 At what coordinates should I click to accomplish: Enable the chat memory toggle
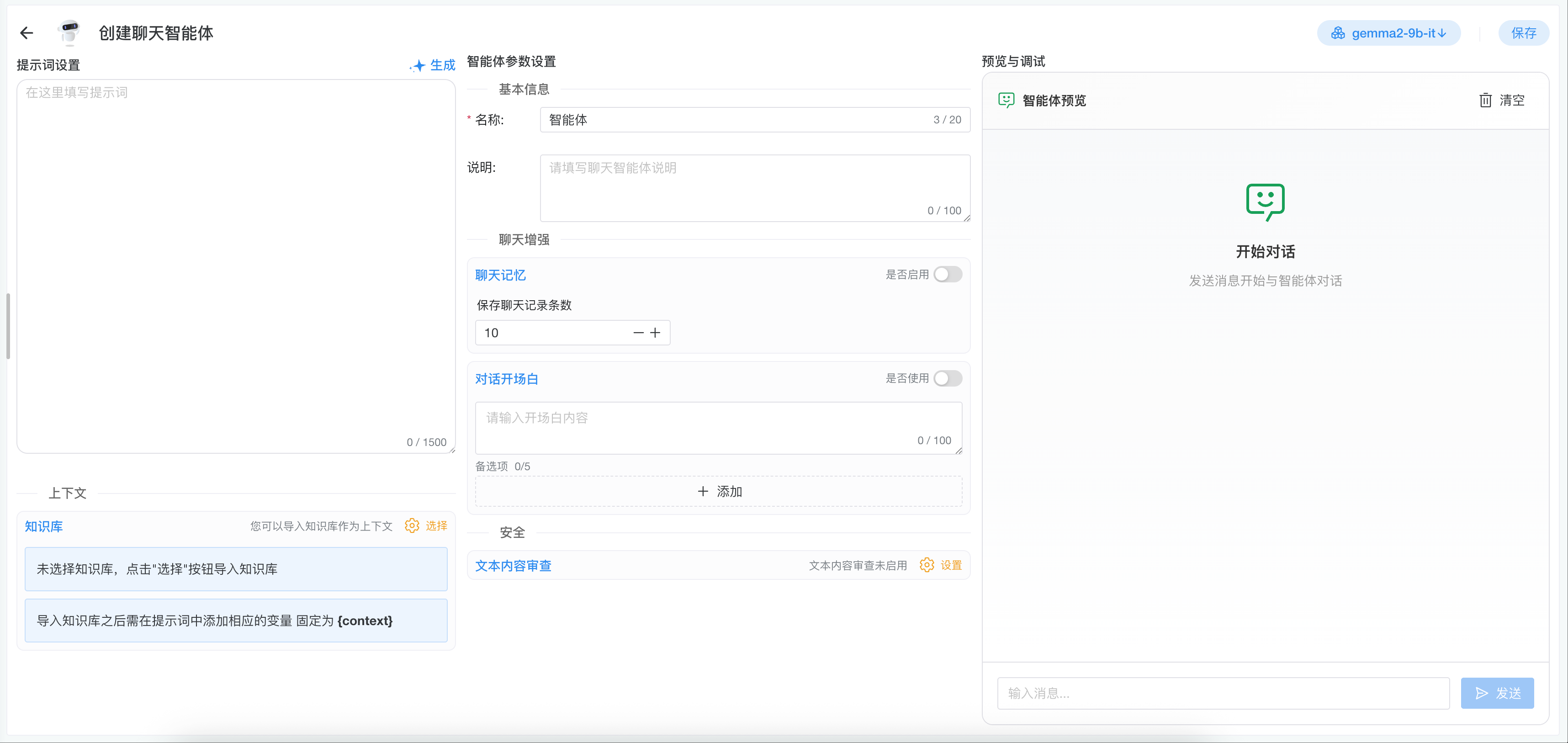pos(947,275)
